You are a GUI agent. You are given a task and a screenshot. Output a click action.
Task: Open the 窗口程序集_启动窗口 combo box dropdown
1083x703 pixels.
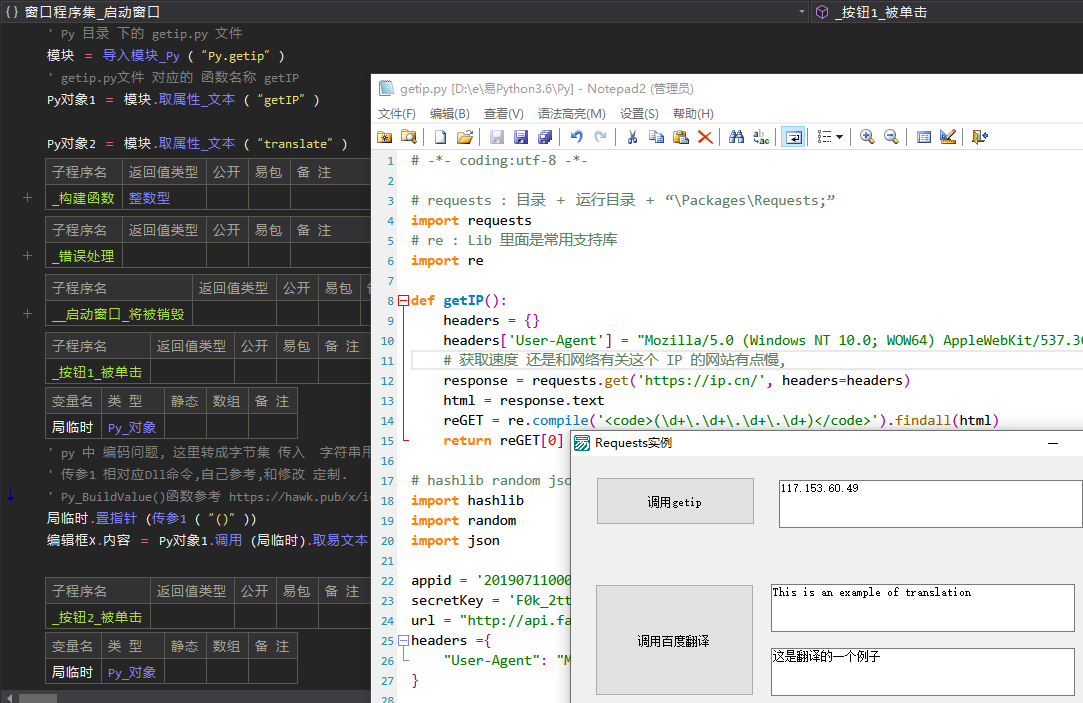point(801,12)
